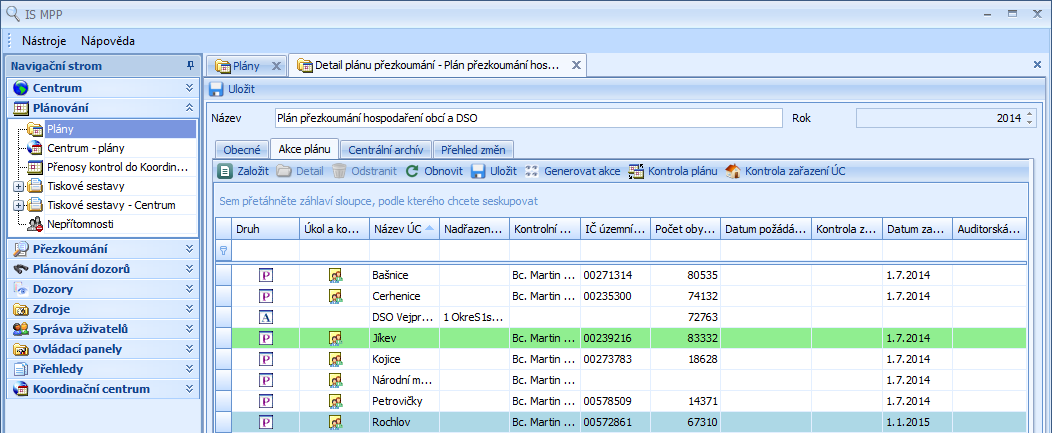1052x433 pixels.
Task: Select Centrum - plány tree item
Action: pyautogui.click(x=86, y=148)
